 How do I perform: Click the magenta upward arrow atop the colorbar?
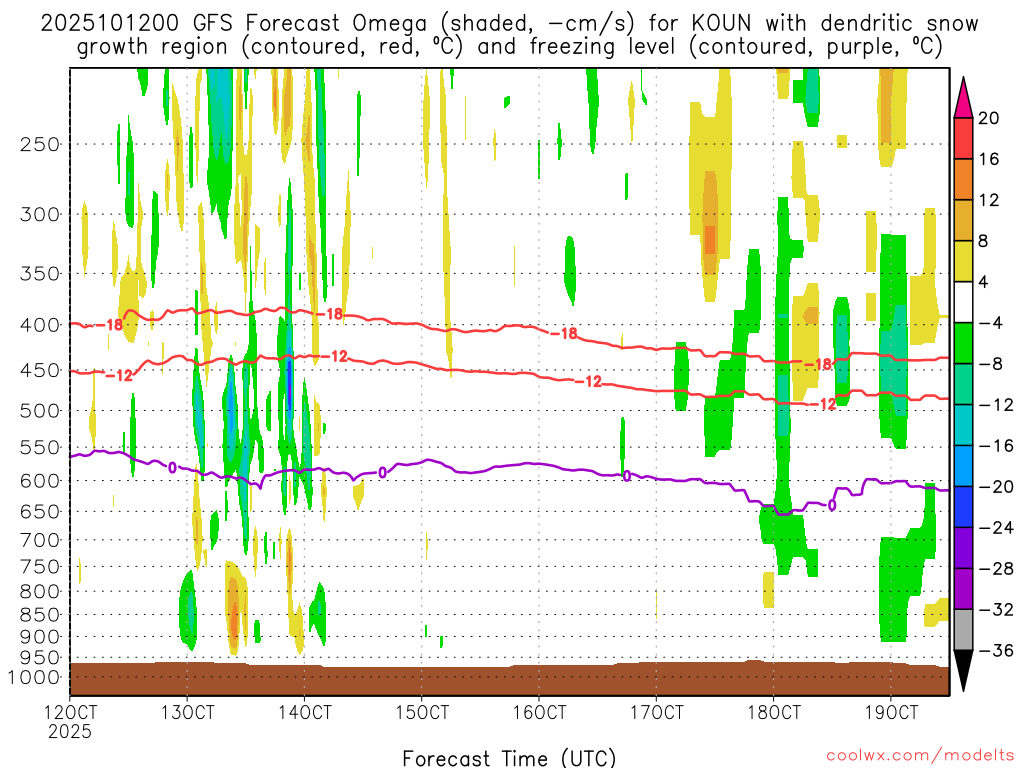963,98
